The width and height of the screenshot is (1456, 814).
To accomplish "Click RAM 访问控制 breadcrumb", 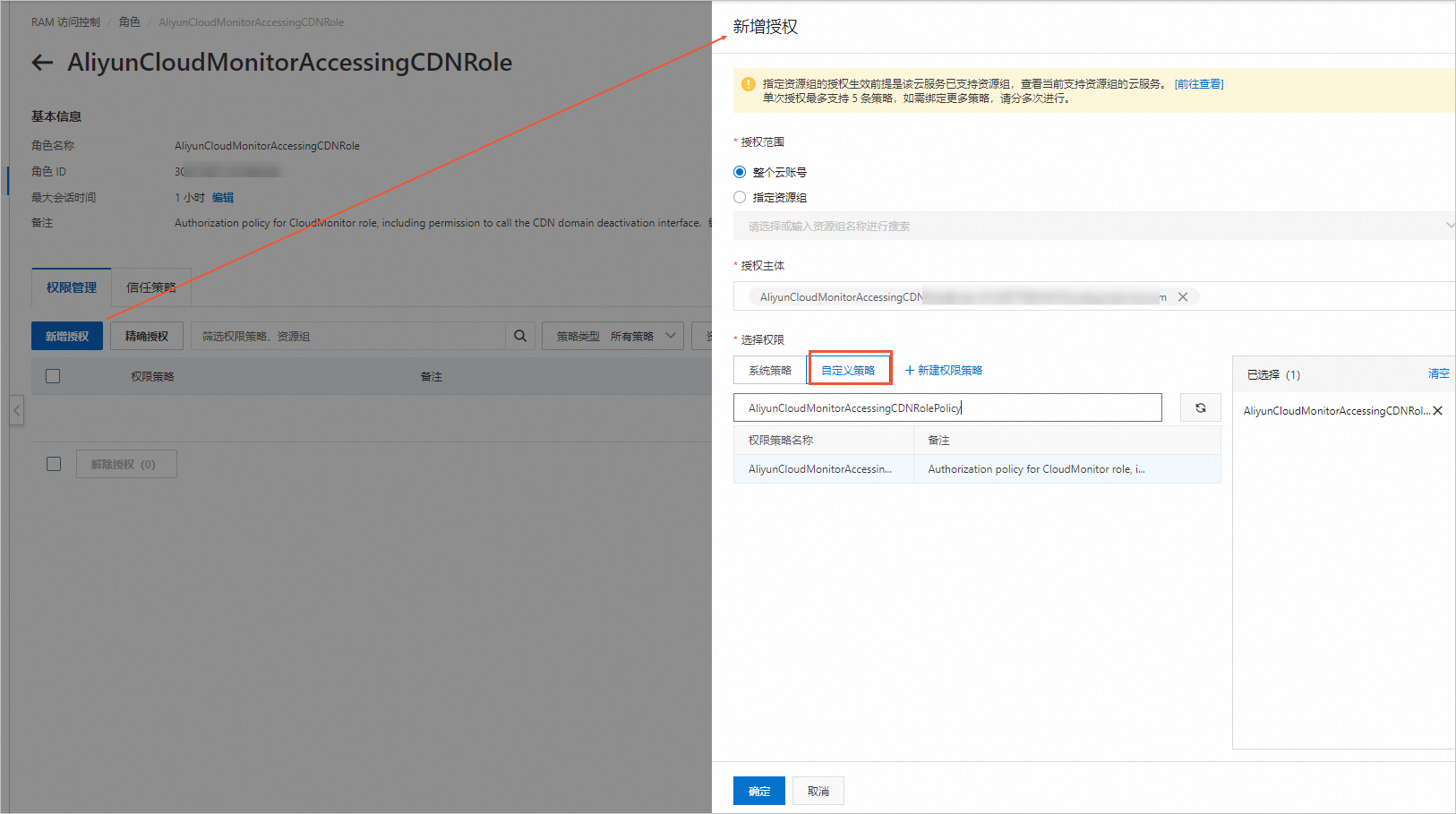I will (65, 22).
